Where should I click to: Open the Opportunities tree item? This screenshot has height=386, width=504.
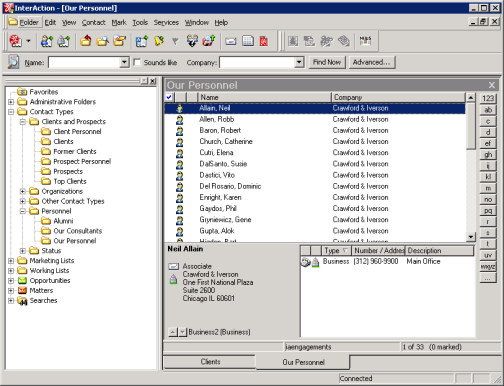pos(50,281)
